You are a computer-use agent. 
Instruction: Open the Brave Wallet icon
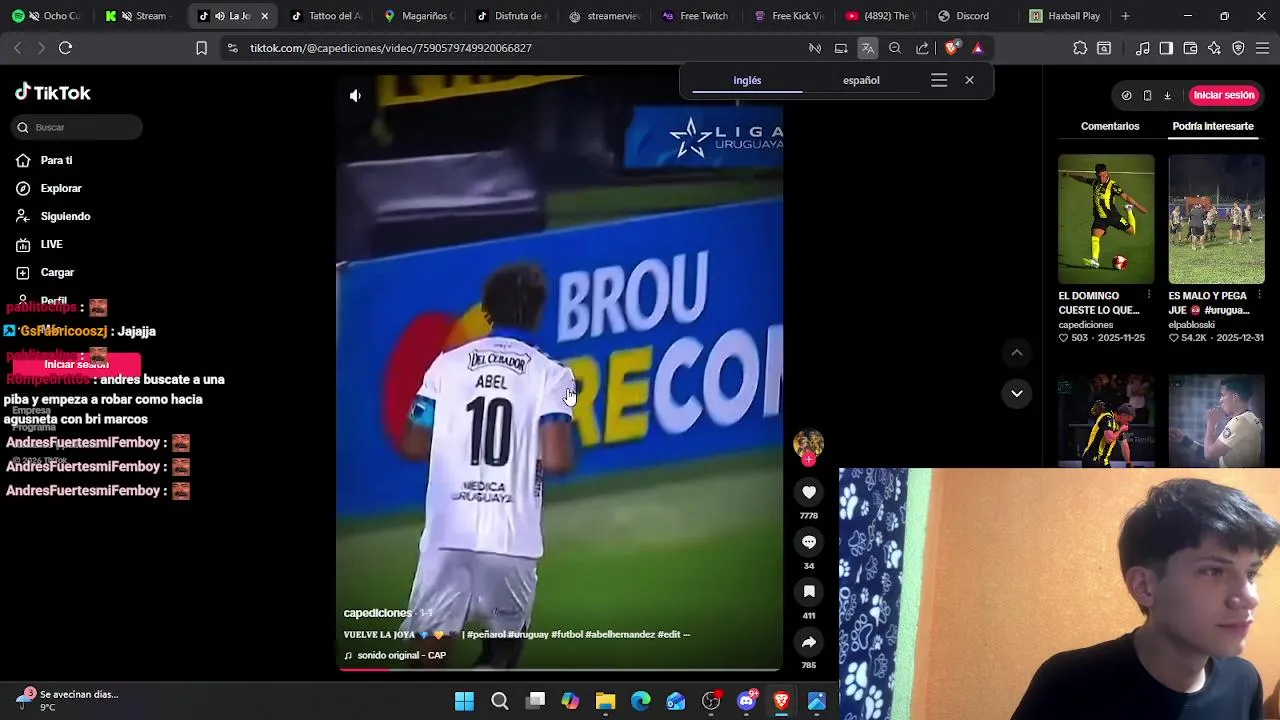pos(1190,48)
